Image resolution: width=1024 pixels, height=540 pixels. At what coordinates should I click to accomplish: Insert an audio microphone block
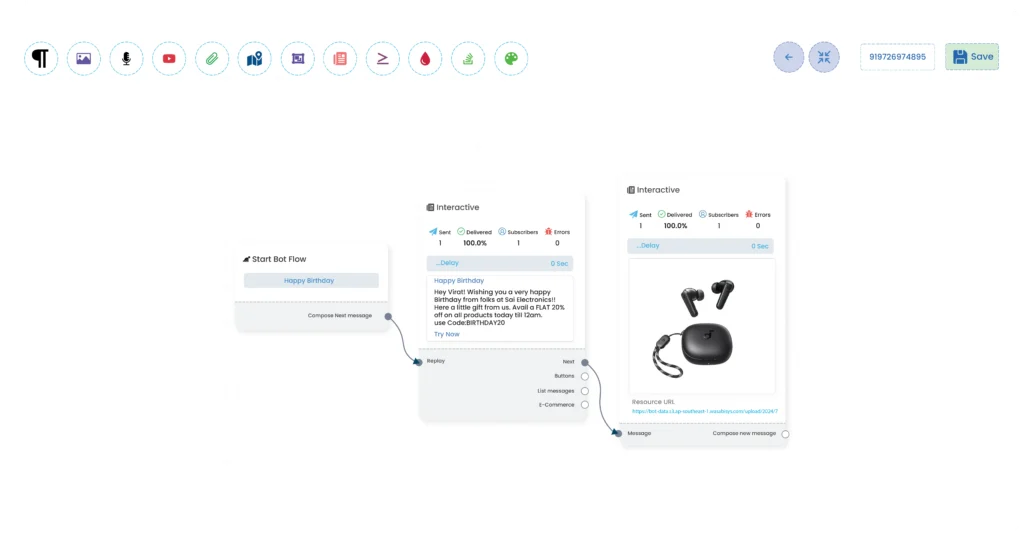(x=126, y=59)
